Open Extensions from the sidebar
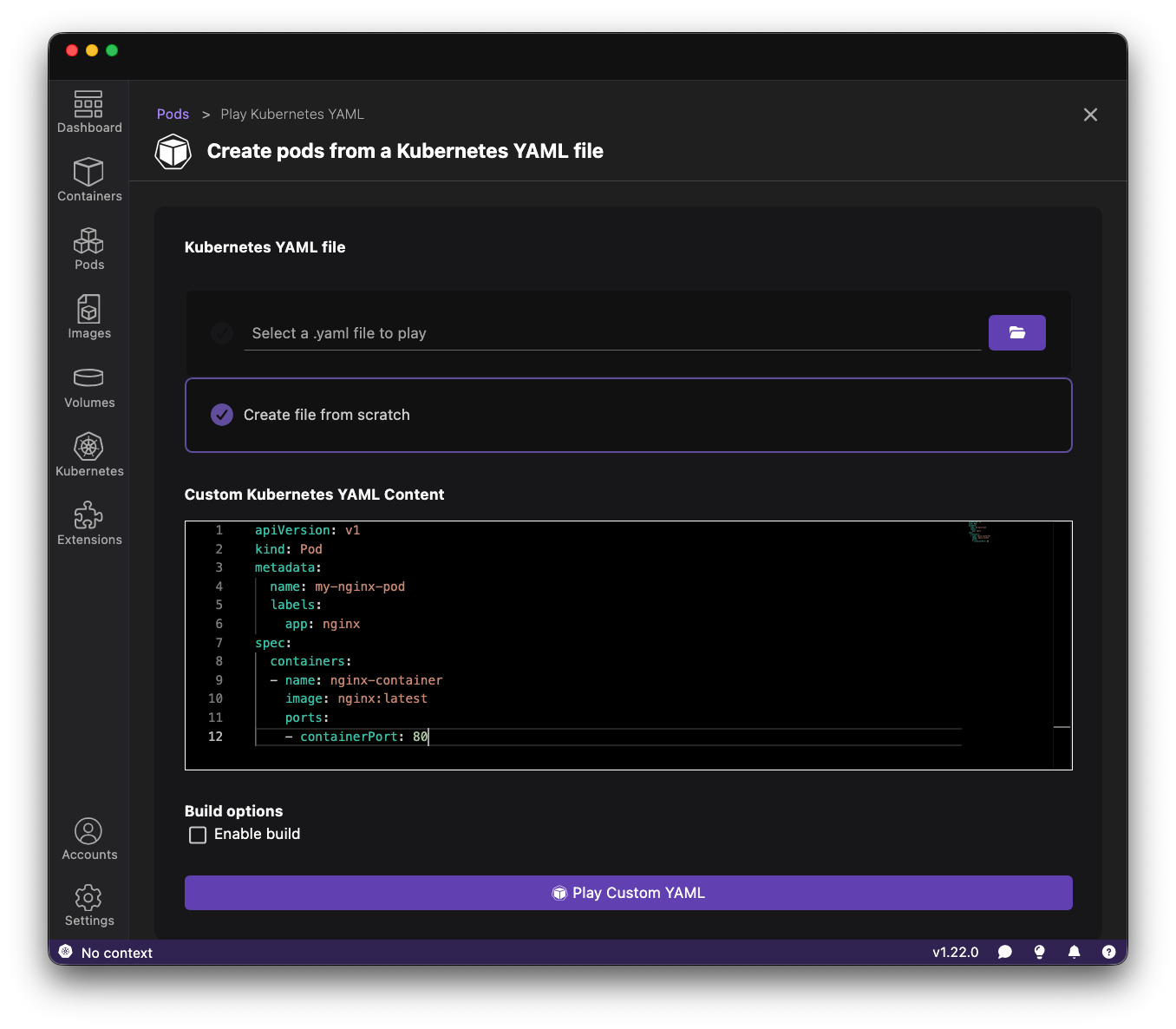Image resolution: width=1176 pixels, height=1029 pixels. 88,524
